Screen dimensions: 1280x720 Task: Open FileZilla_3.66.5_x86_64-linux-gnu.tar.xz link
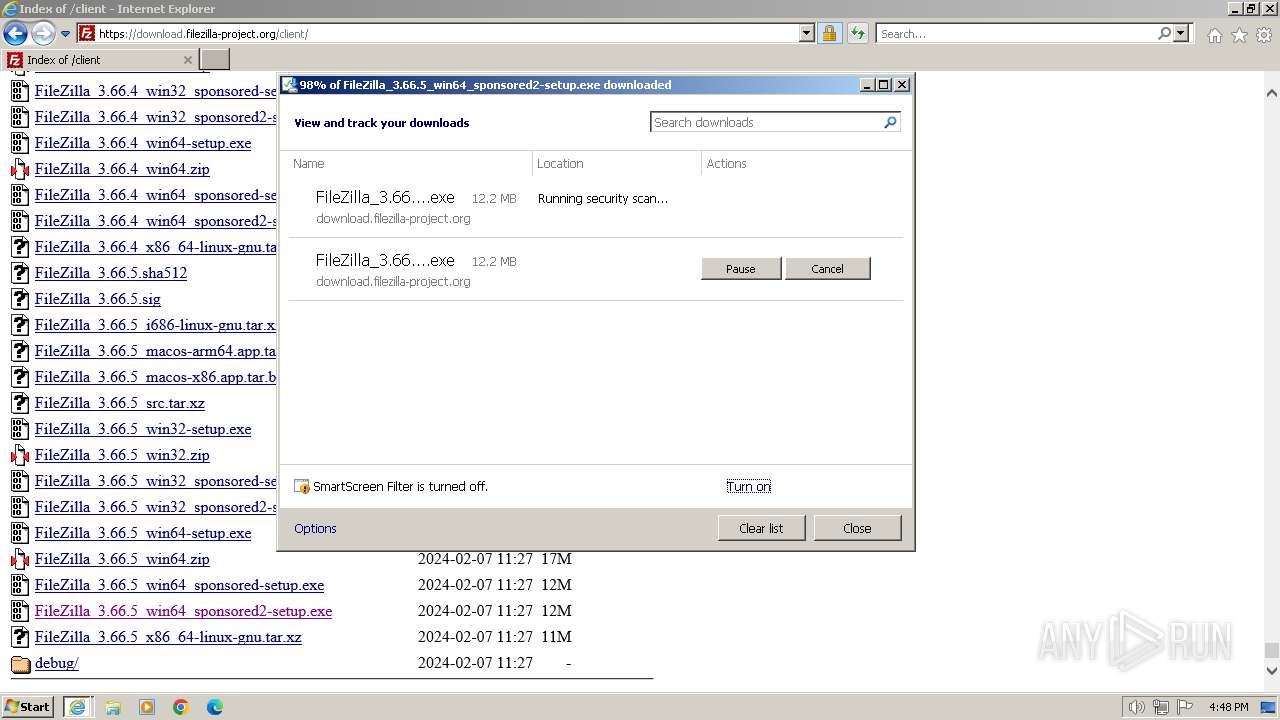[168, 637]
